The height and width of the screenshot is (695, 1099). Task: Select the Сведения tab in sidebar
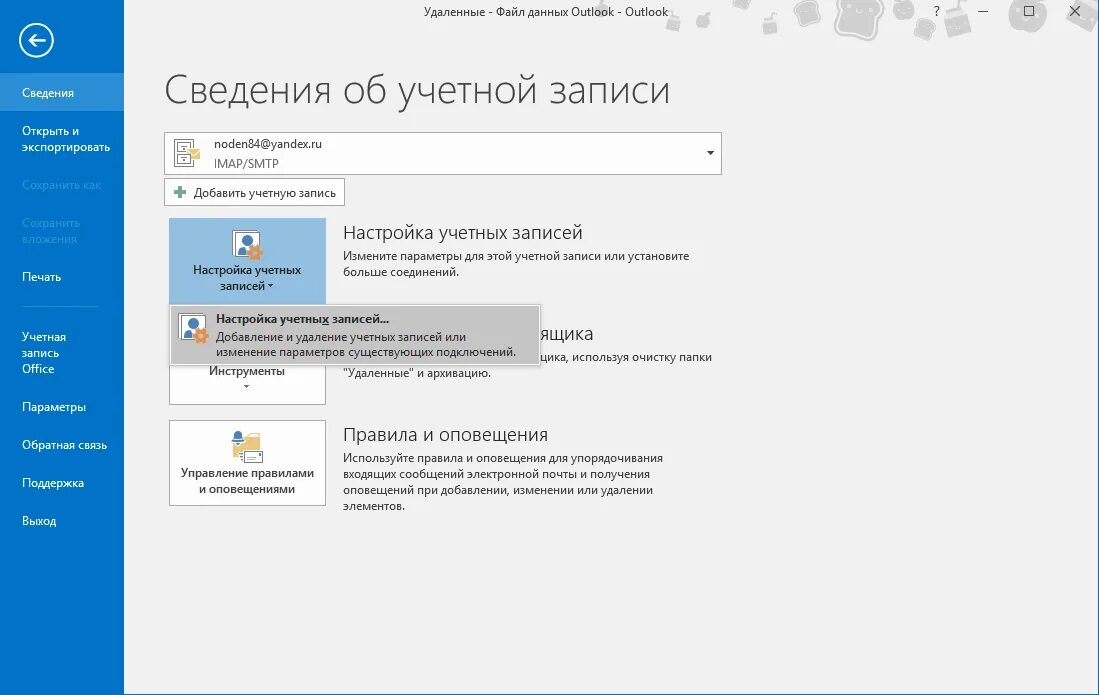[62, 92]
